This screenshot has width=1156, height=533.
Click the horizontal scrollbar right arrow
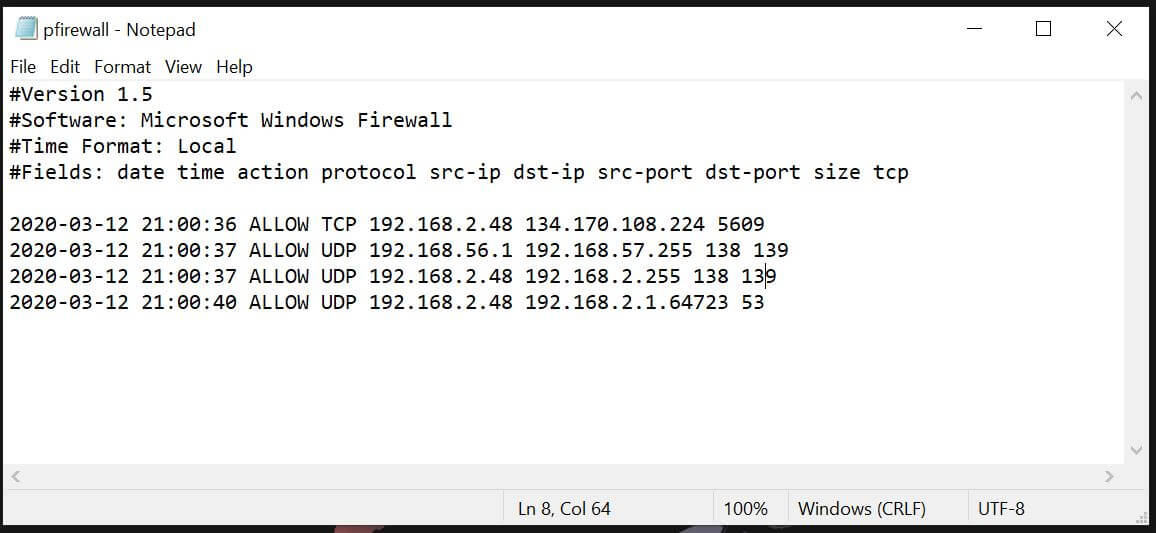tap(1109, 476)
